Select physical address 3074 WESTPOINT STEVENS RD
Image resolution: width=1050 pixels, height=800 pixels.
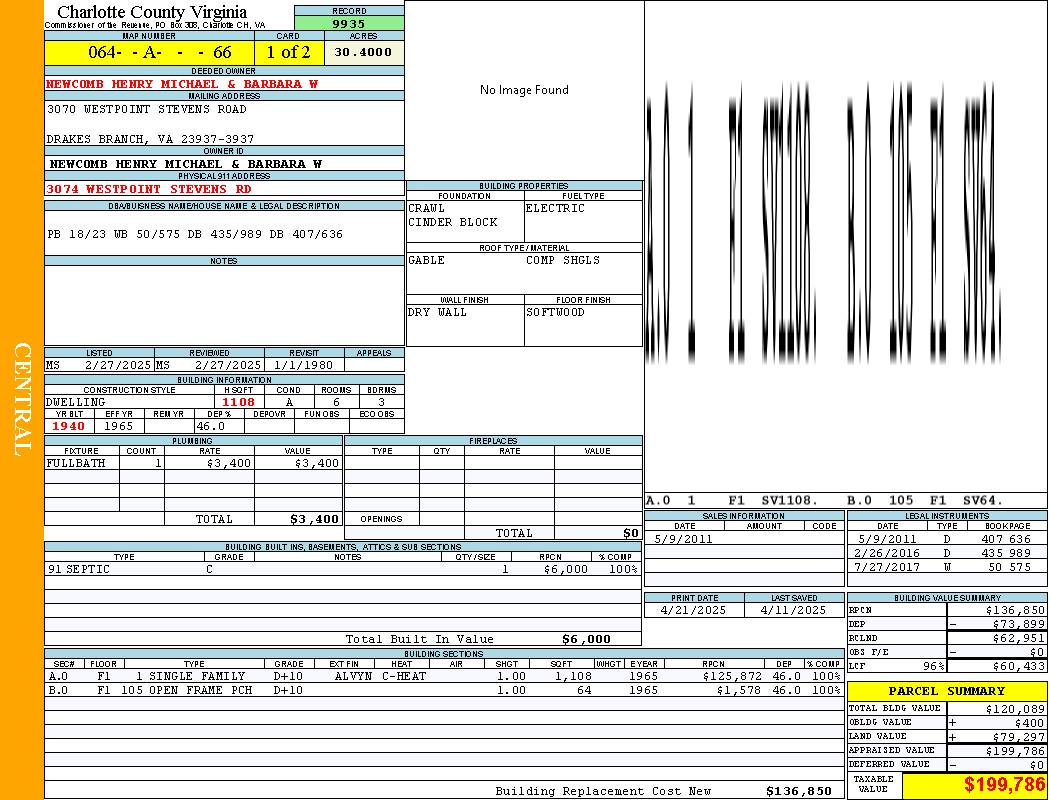[148, 189]
